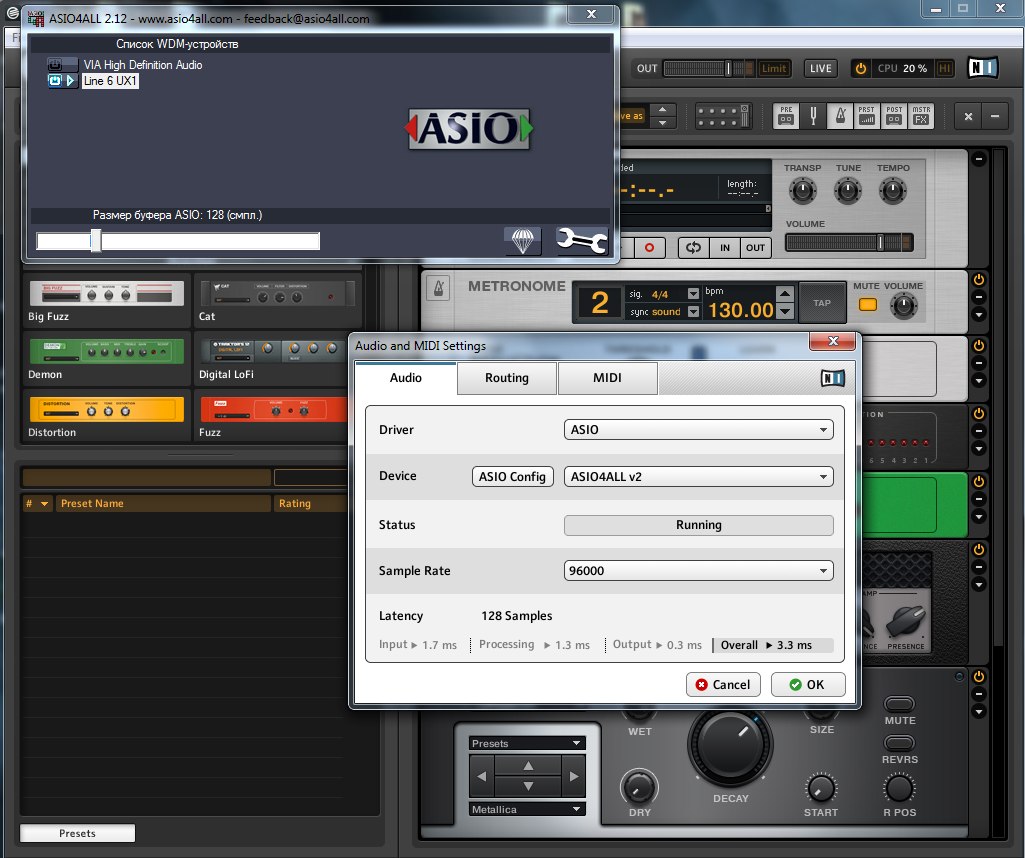Toggle the PRE tapedeck in Guitar Rig toolbar
The width and height of the screenshot is (1025, 858).
click(x=786, y=116)
